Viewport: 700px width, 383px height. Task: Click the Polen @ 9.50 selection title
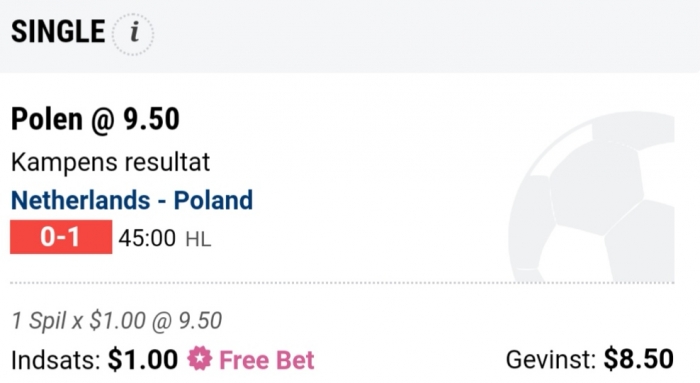coord(95,119)
